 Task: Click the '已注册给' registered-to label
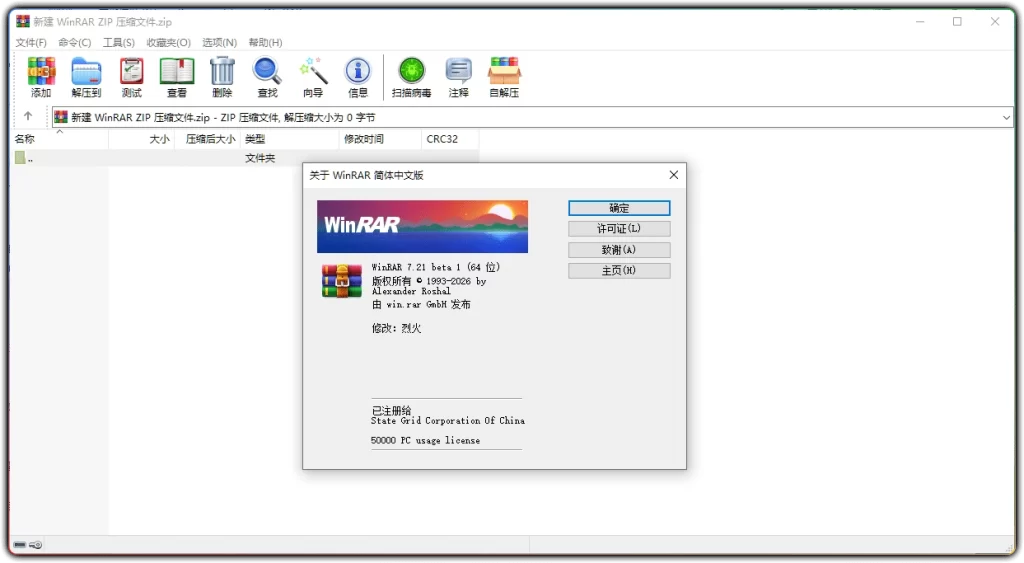click(x=391, y=410)
